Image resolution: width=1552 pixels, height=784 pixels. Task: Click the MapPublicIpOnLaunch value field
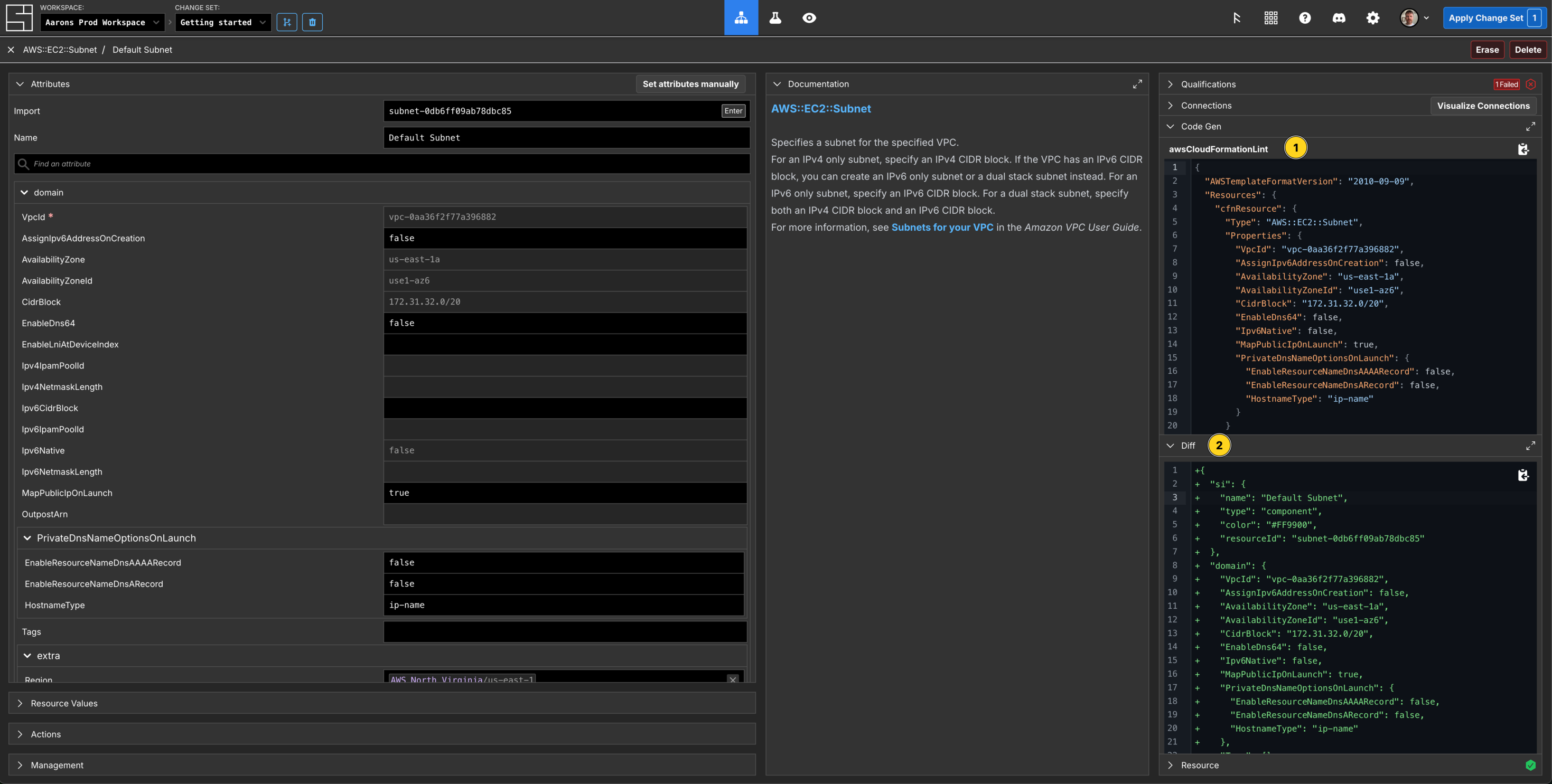click(565, 493)
